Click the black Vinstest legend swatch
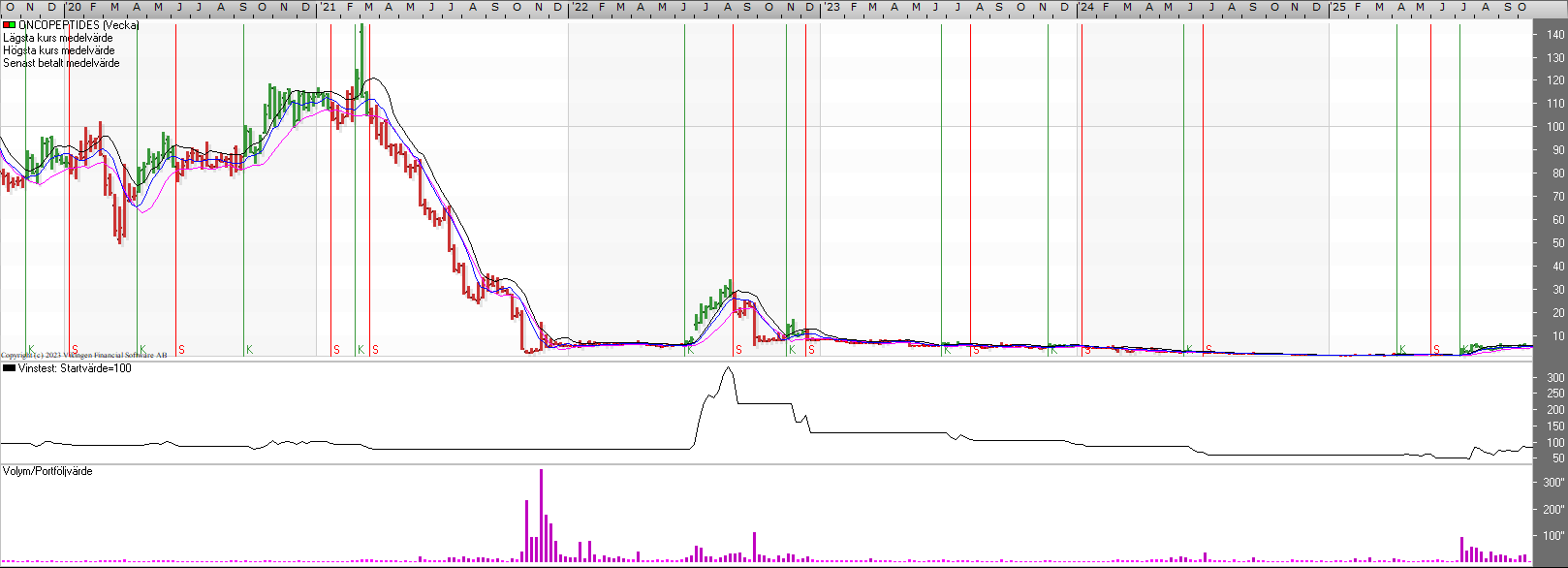The width and height of the screenshot is (1568, 568). click(x=9, y=368)
